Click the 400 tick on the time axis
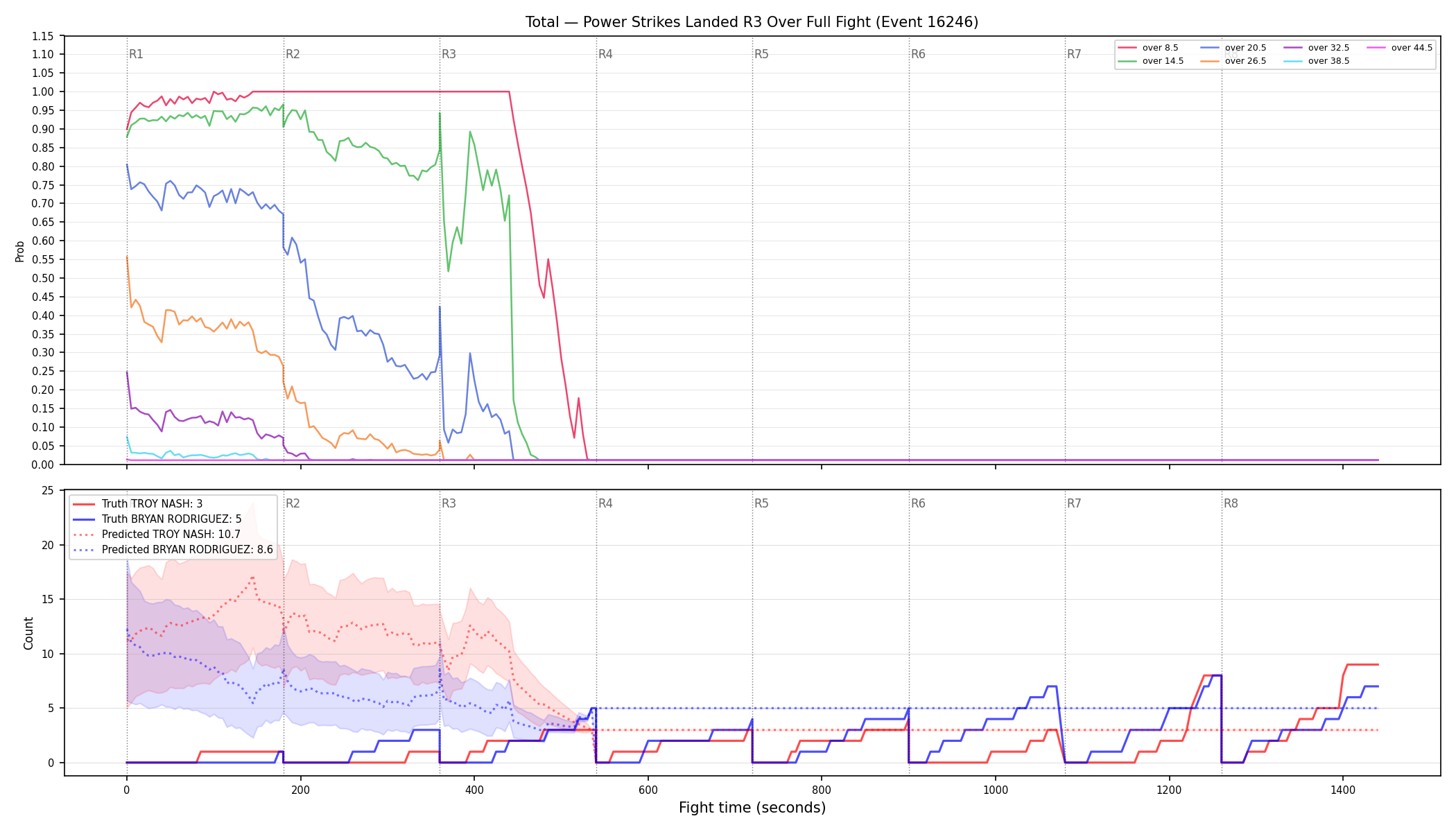1456x832 pixels. tap(474, 790)
